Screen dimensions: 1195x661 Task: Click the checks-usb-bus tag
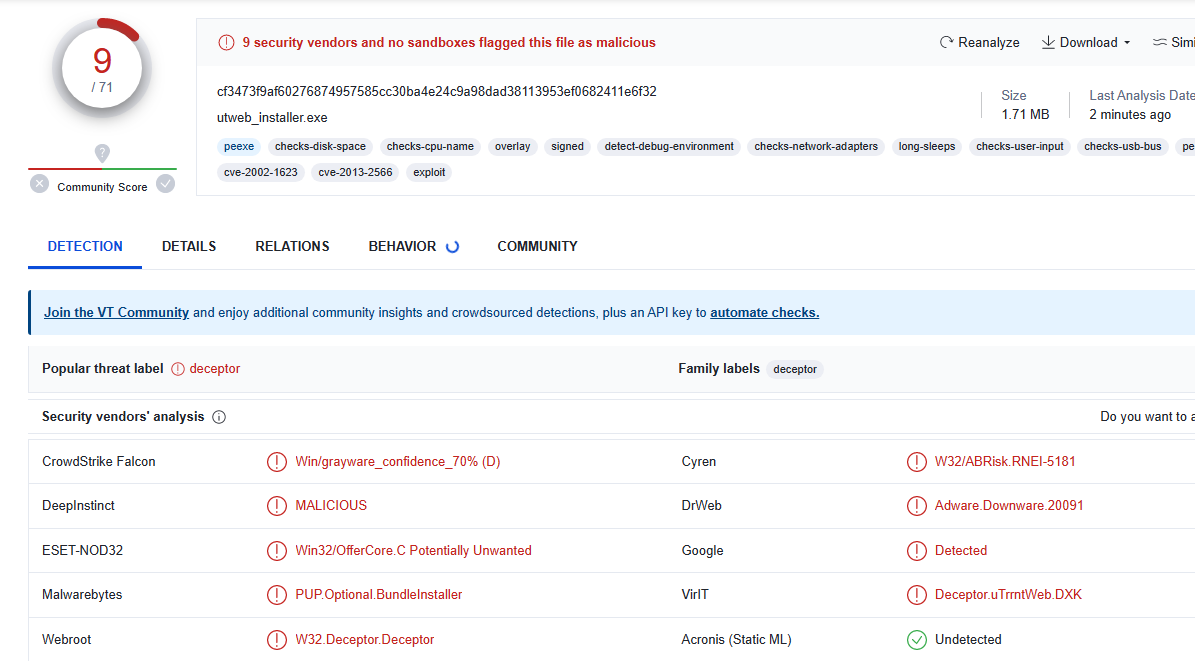point(1123,146)
